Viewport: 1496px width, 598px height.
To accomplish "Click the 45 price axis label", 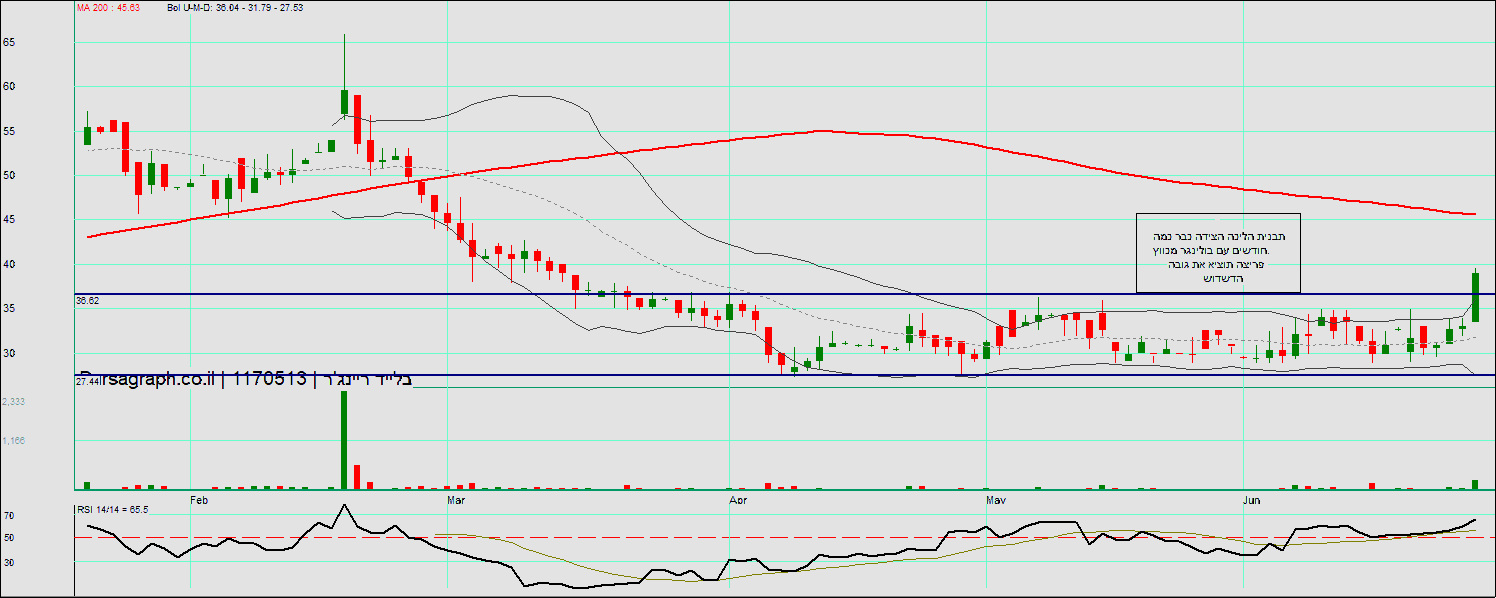I will pos(9,220).
